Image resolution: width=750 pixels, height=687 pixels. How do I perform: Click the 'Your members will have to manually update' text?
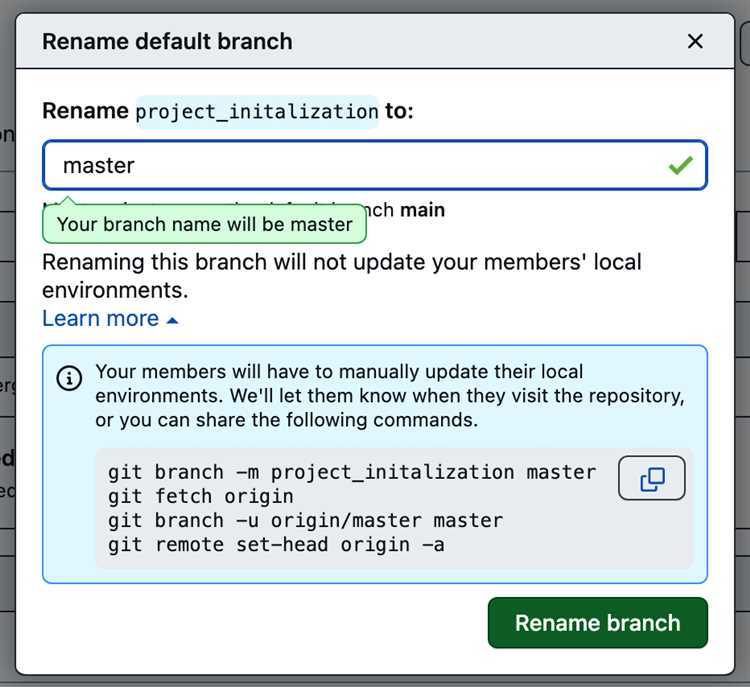point(390,396)
